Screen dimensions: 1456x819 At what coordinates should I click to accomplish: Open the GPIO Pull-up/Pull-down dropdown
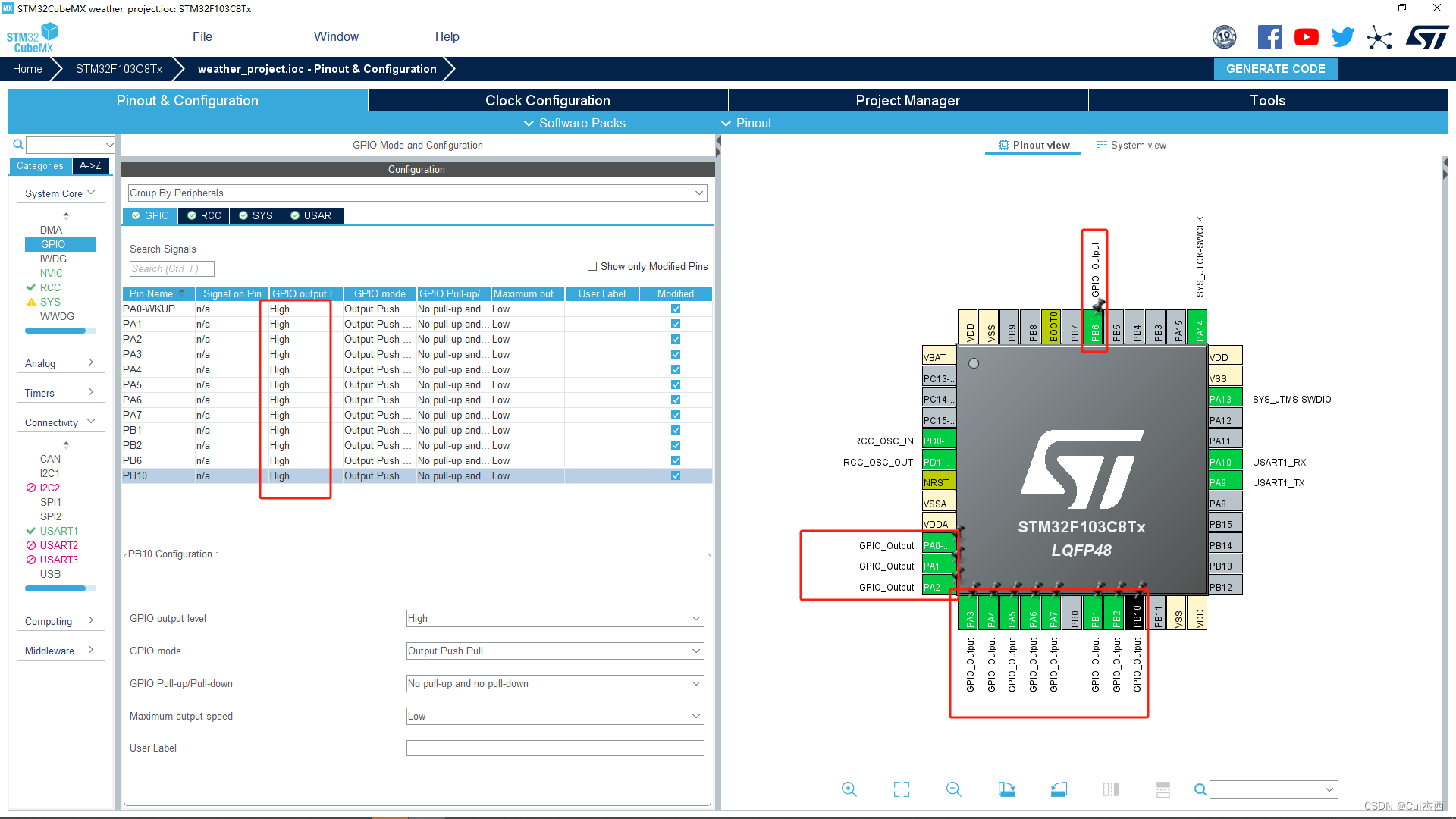[555, 684]
